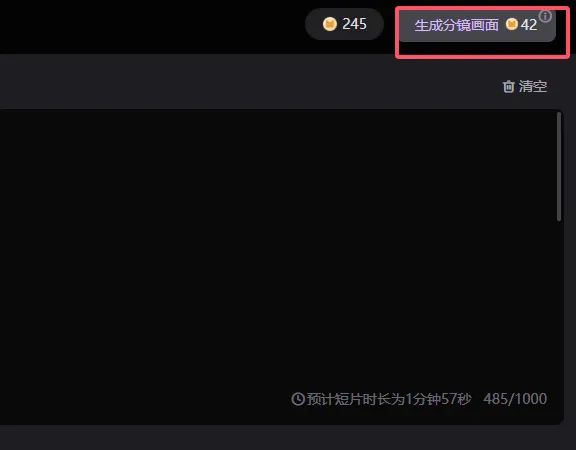The width and height of the screenshot is (576, 450).
Task: Click the 485/1000 character counter
Action: click(x=515, y=399)
